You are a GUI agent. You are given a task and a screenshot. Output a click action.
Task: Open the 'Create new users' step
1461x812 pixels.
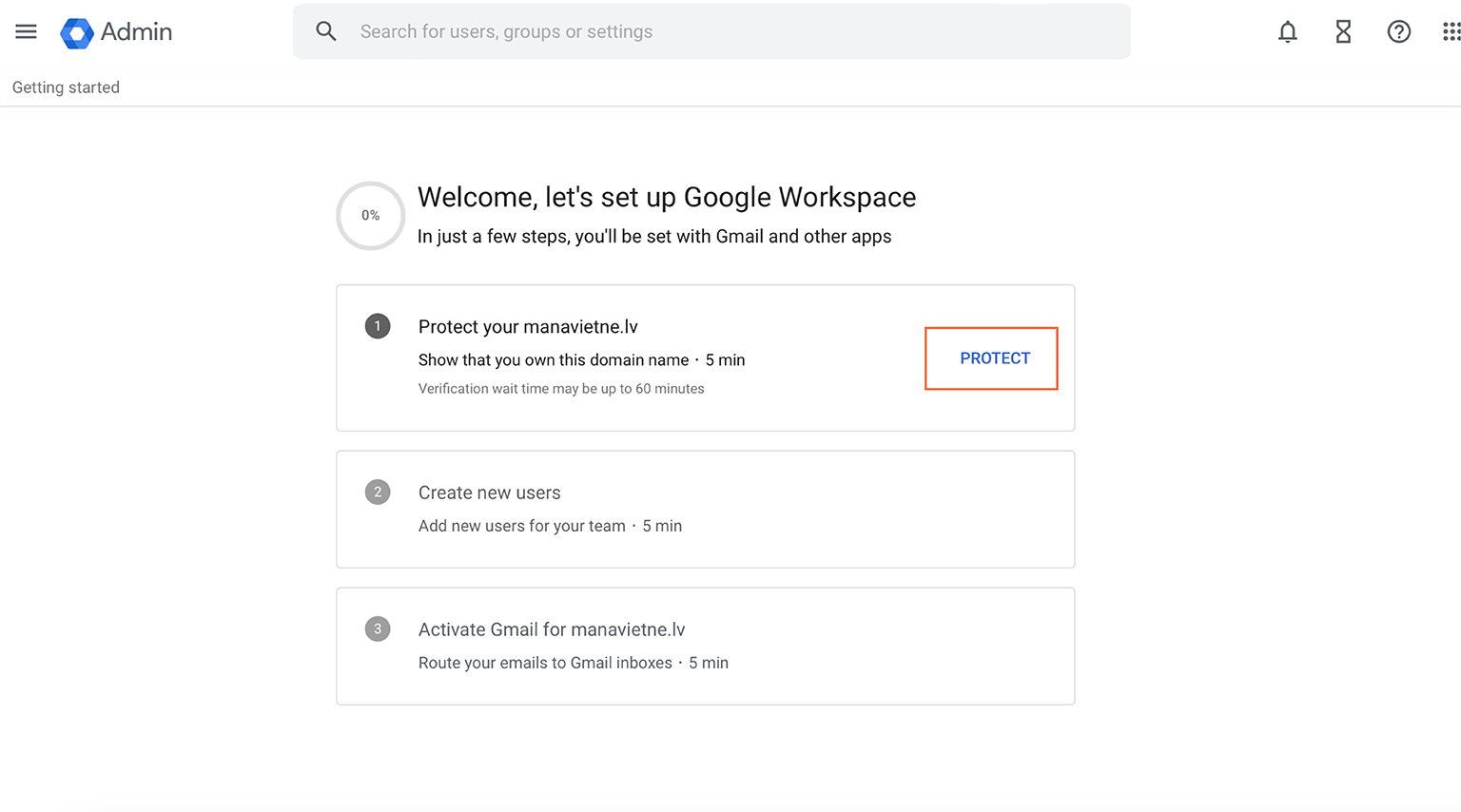[705, 509]
